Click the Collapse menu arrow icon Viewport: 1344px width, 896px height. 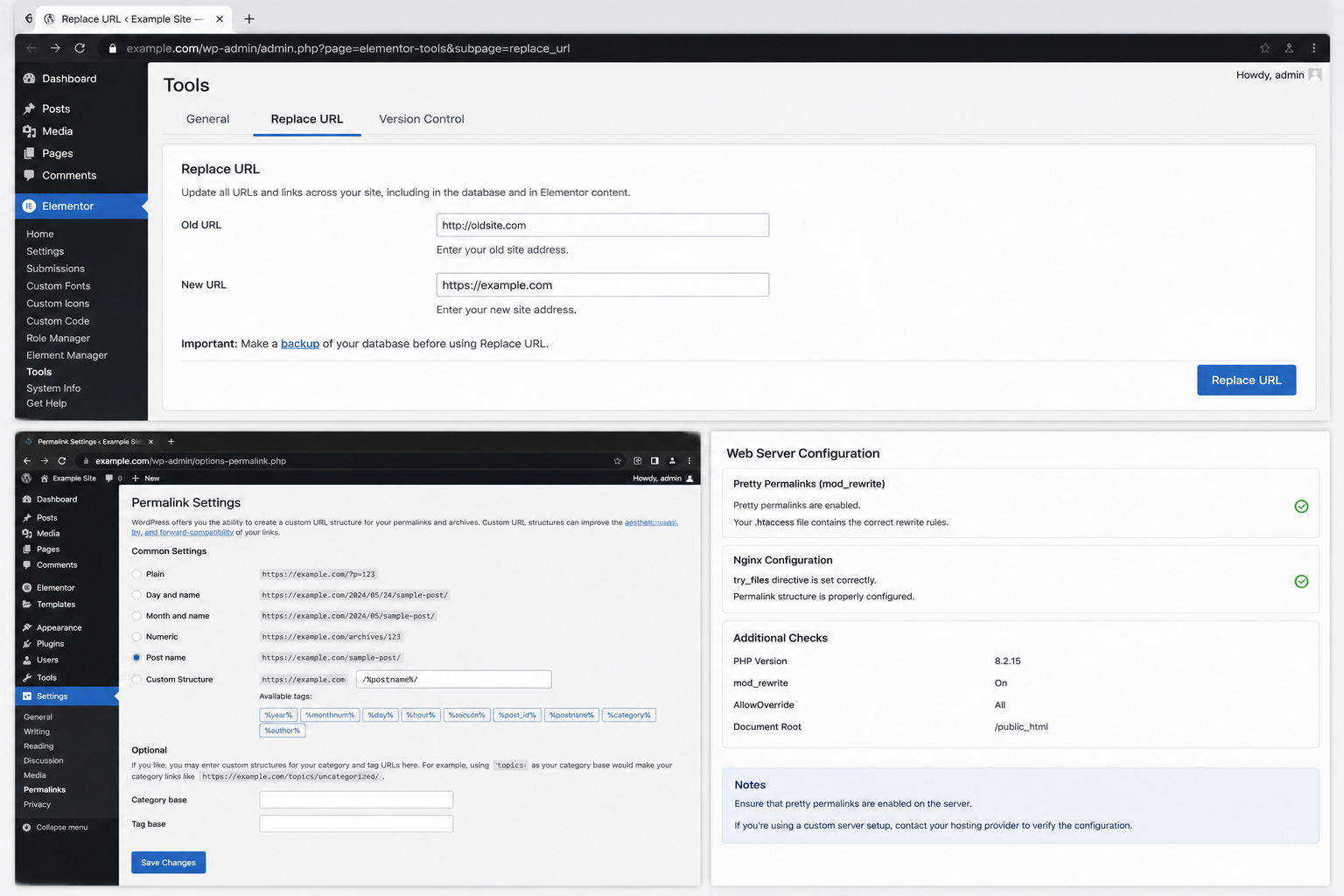point(26,828)
